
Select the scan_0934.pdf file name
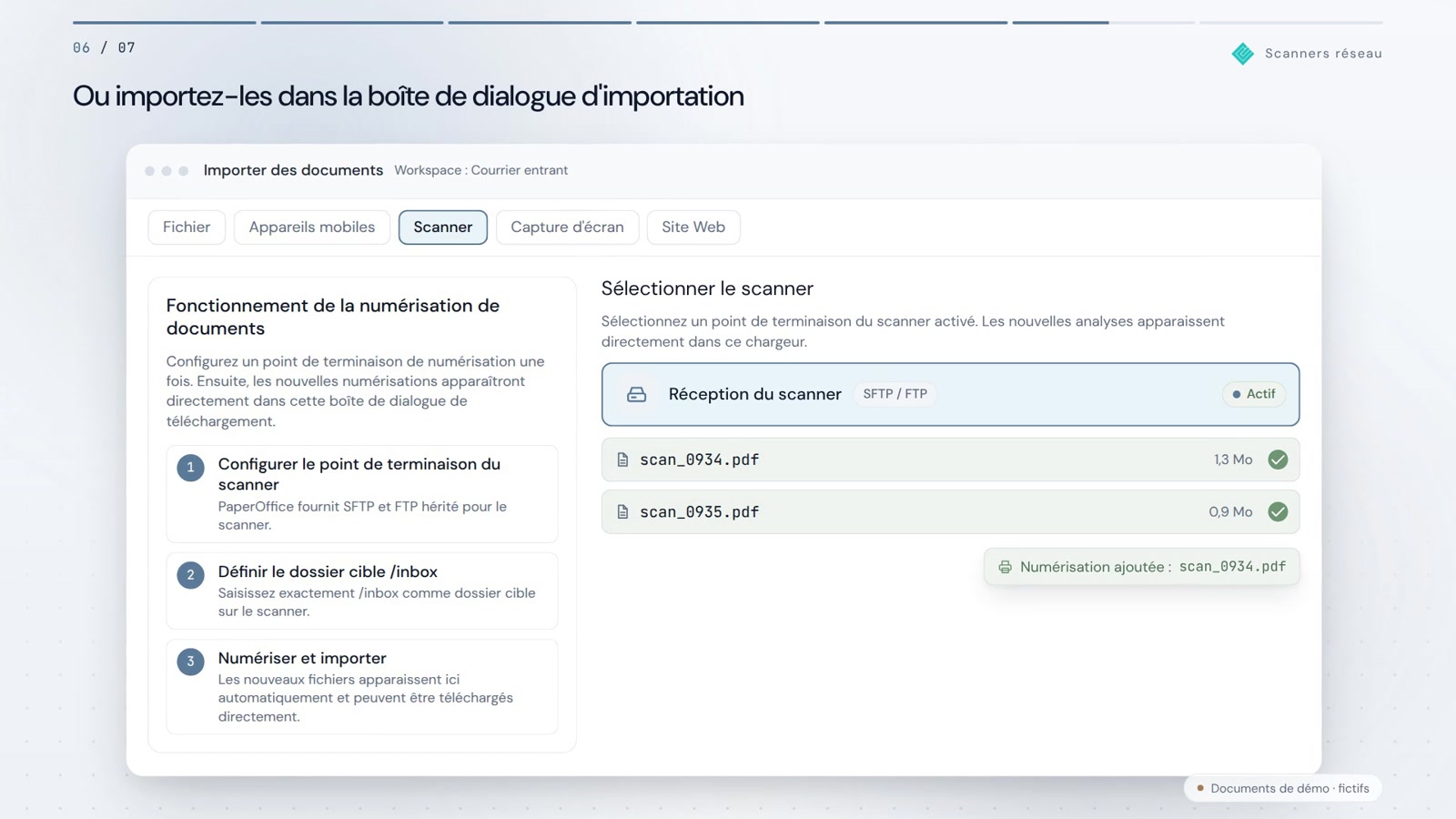[699, 460]
